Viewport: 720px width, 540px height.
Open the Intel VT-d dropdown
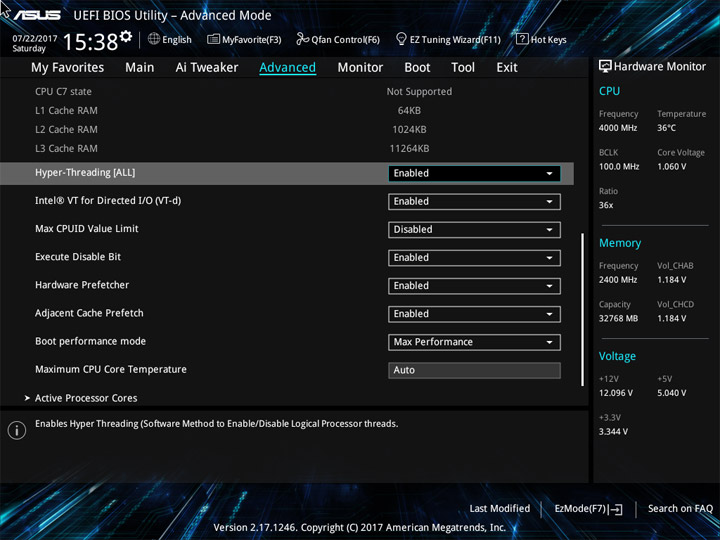point(474,202)
